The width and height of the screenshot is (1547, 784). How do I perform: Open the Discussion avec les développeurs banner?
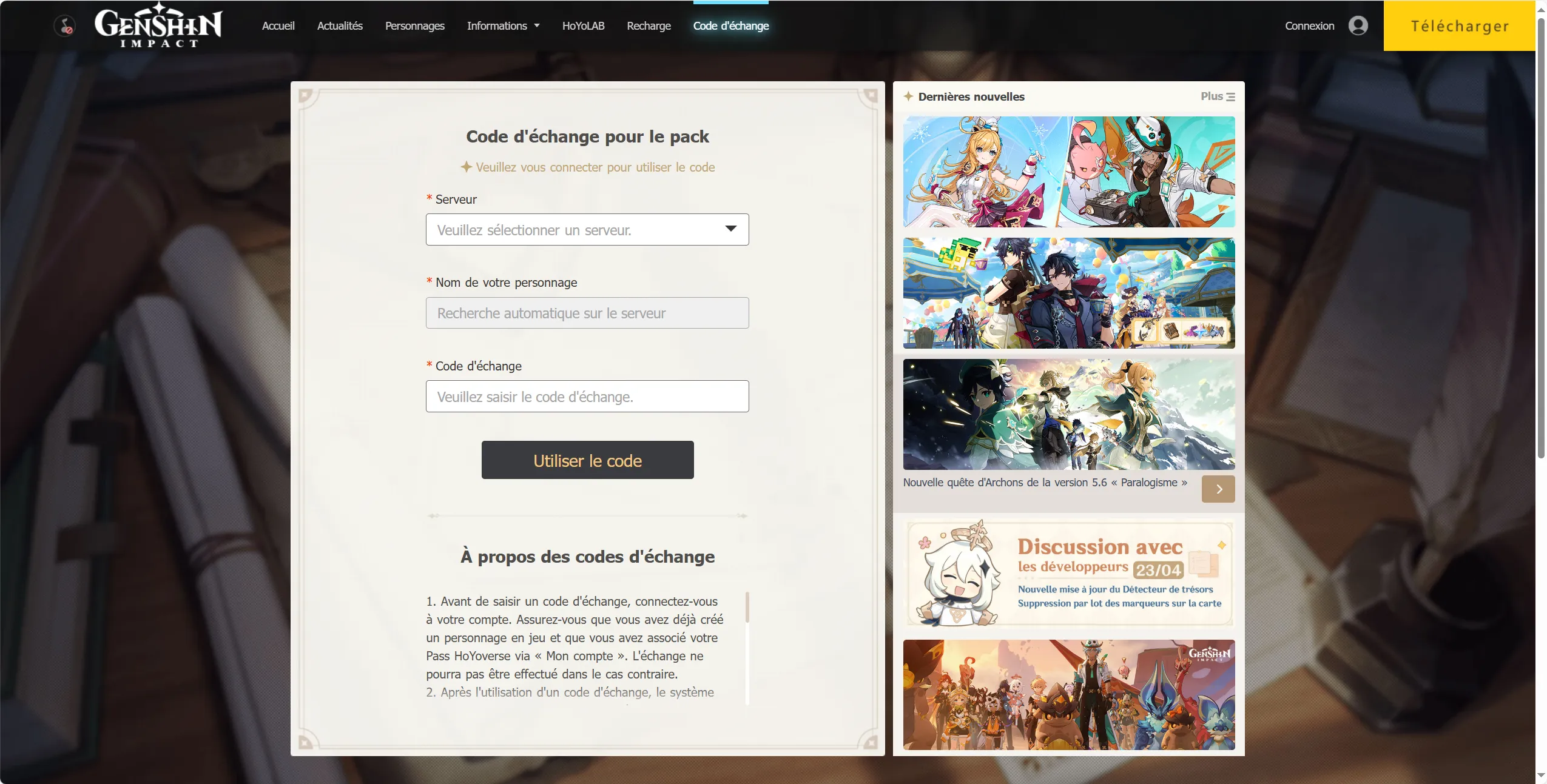point(1069,574)
